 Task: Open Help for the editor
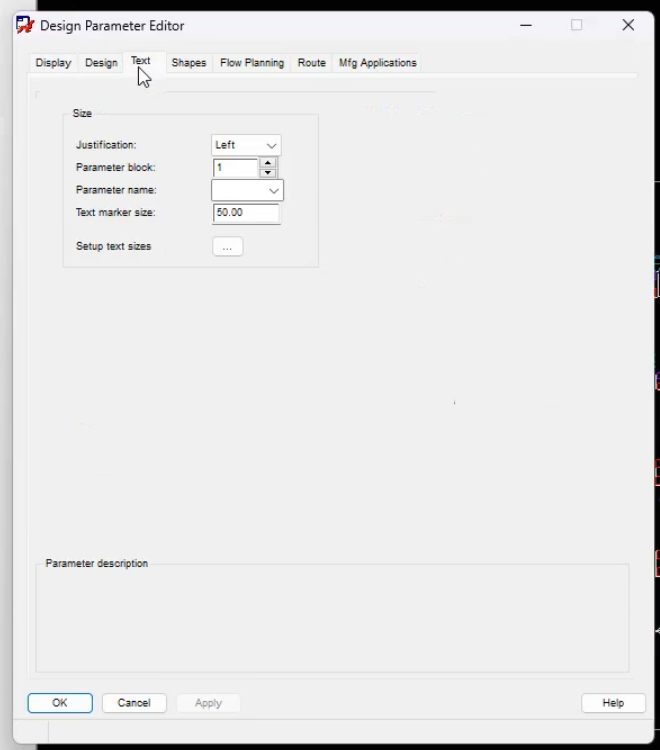613,703
